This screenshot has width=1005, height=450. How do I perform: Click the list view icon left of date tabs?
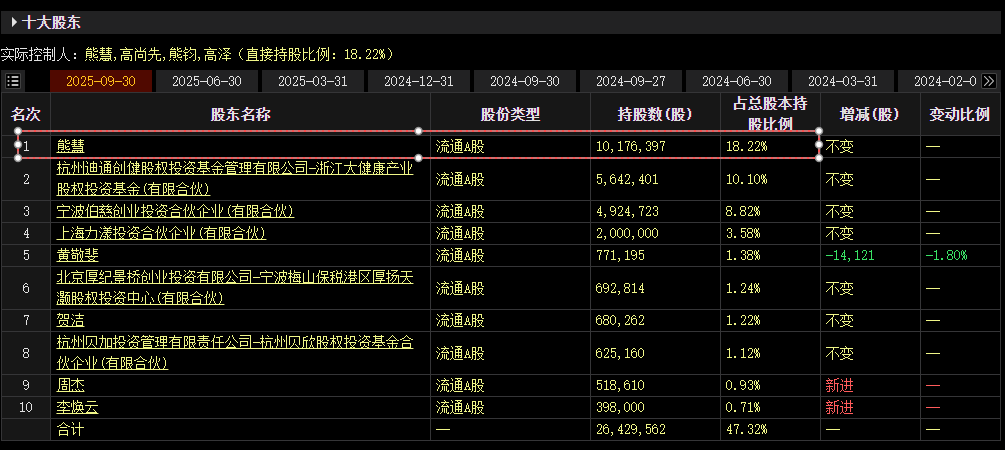pyautogui.click(x=13, y=81)
